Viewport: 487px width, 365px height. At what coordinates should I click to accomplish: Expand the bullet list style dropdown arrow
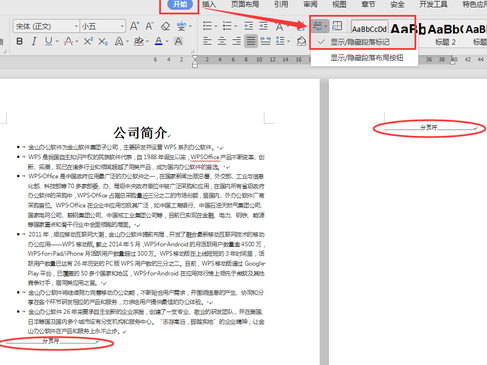click(216, 26)
